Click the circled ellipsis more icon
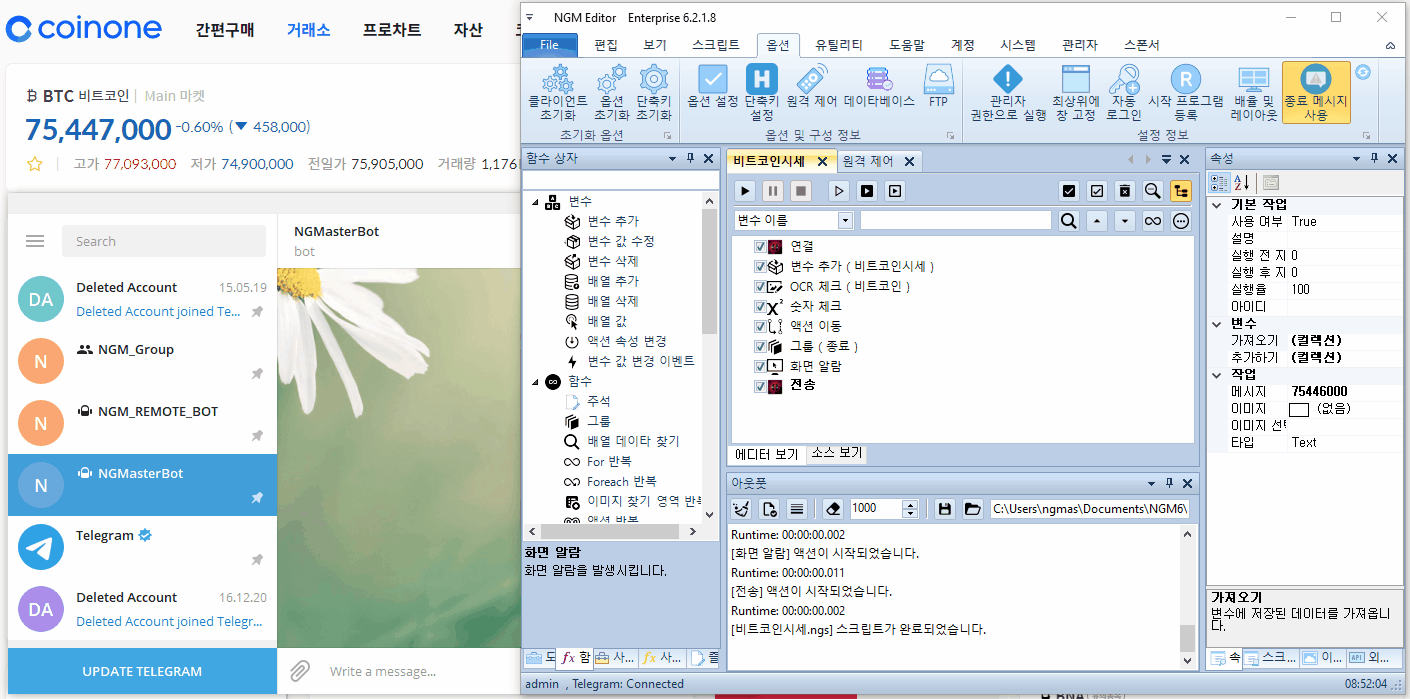Image resolution: width=1410 pixels, height=699 pixels. pos(1181,221)
